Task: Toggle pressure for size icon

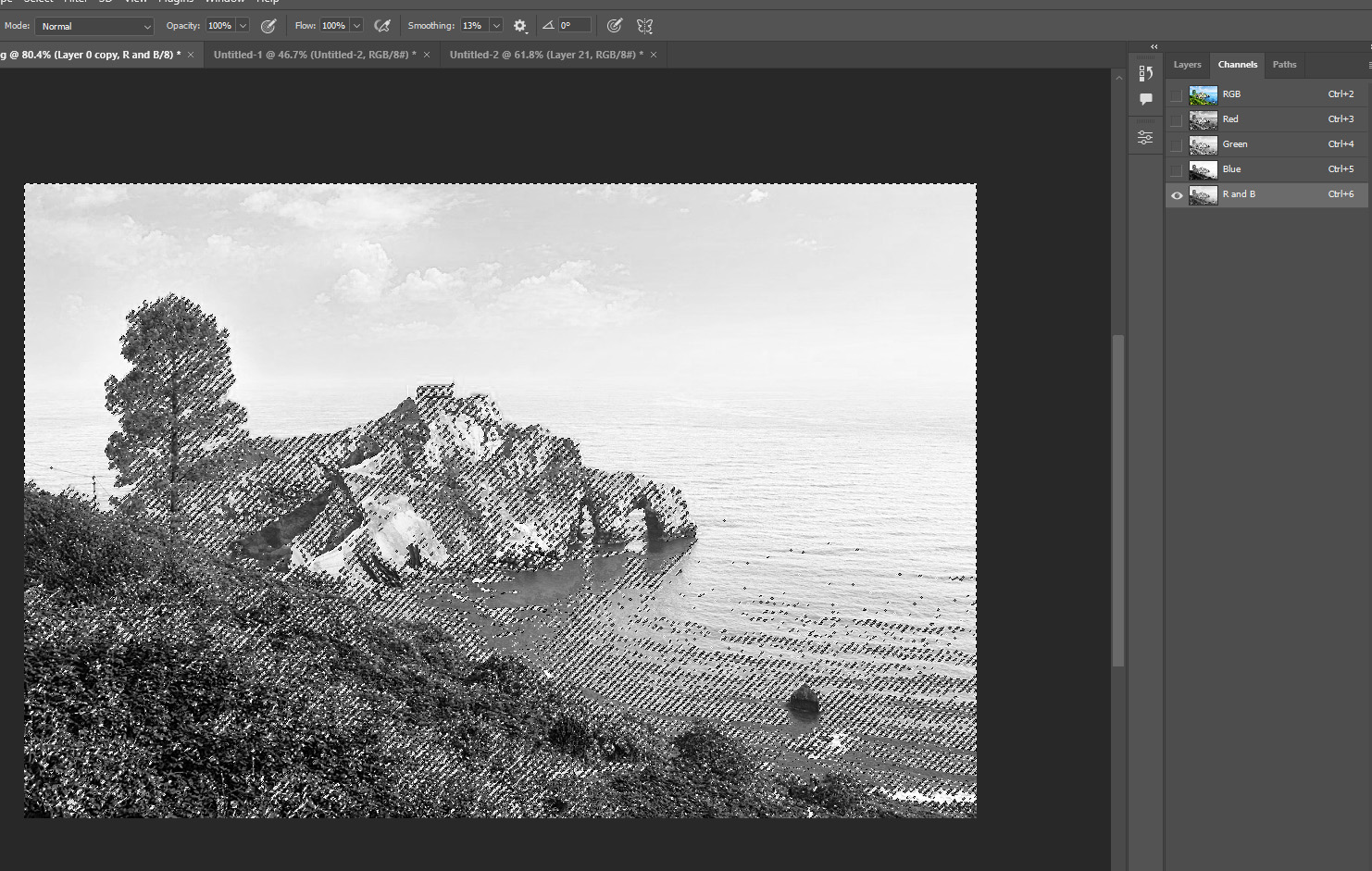Action: (615, 26)
